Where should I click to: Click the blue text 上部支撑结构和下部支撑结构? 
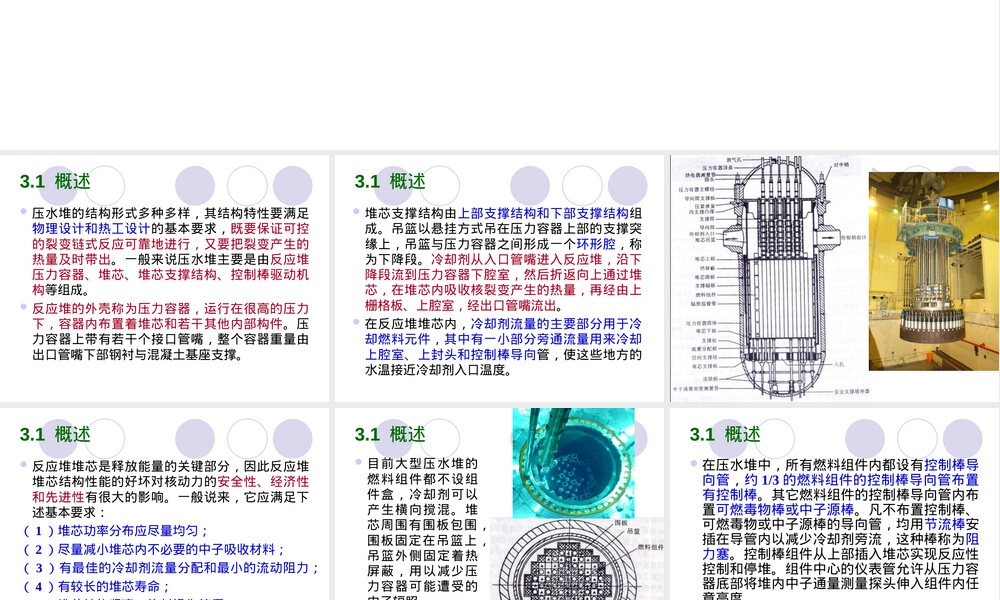(543, 214)
